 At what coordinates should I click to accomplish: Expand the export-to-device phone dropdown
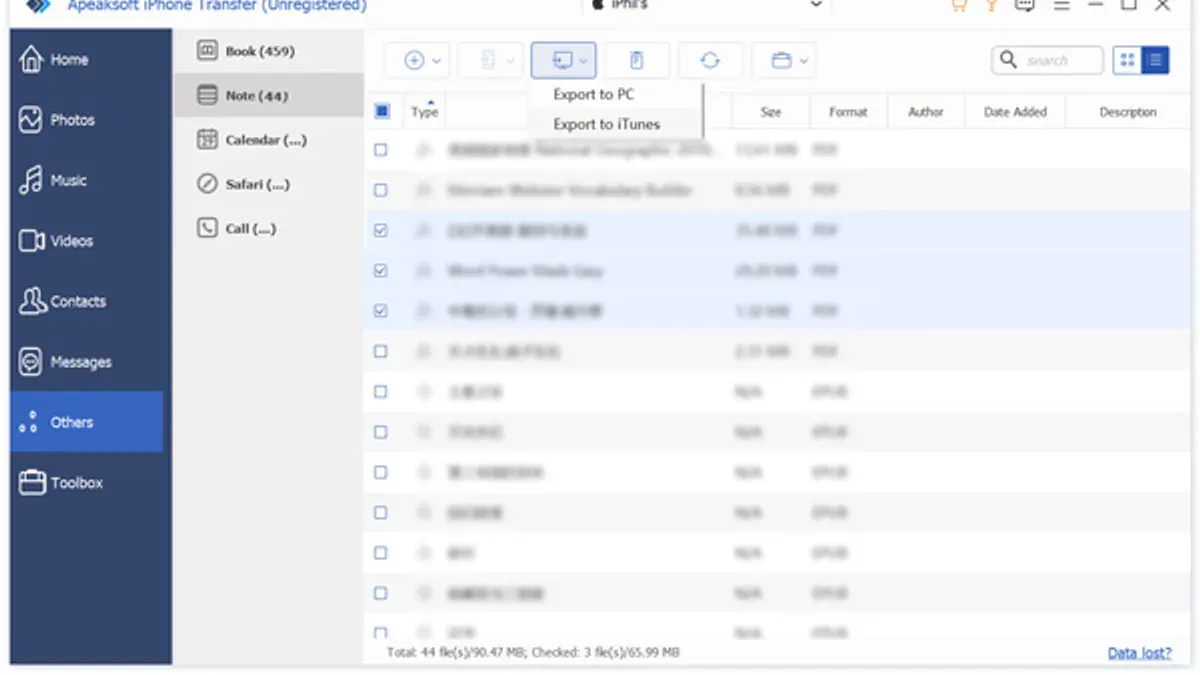(491, 61)
